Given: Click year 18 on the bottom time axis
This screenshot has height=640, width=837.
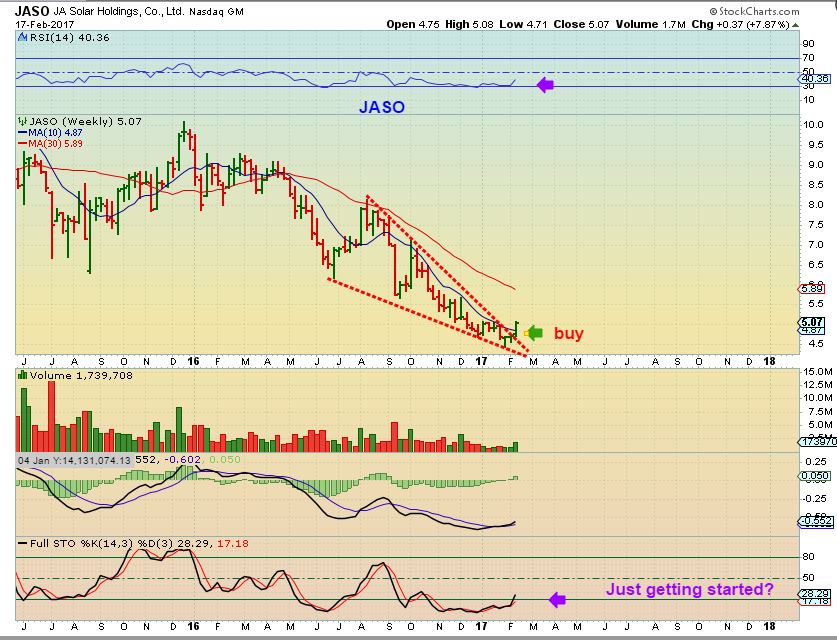Looking at the screenshot, I should tap(769, 626).
